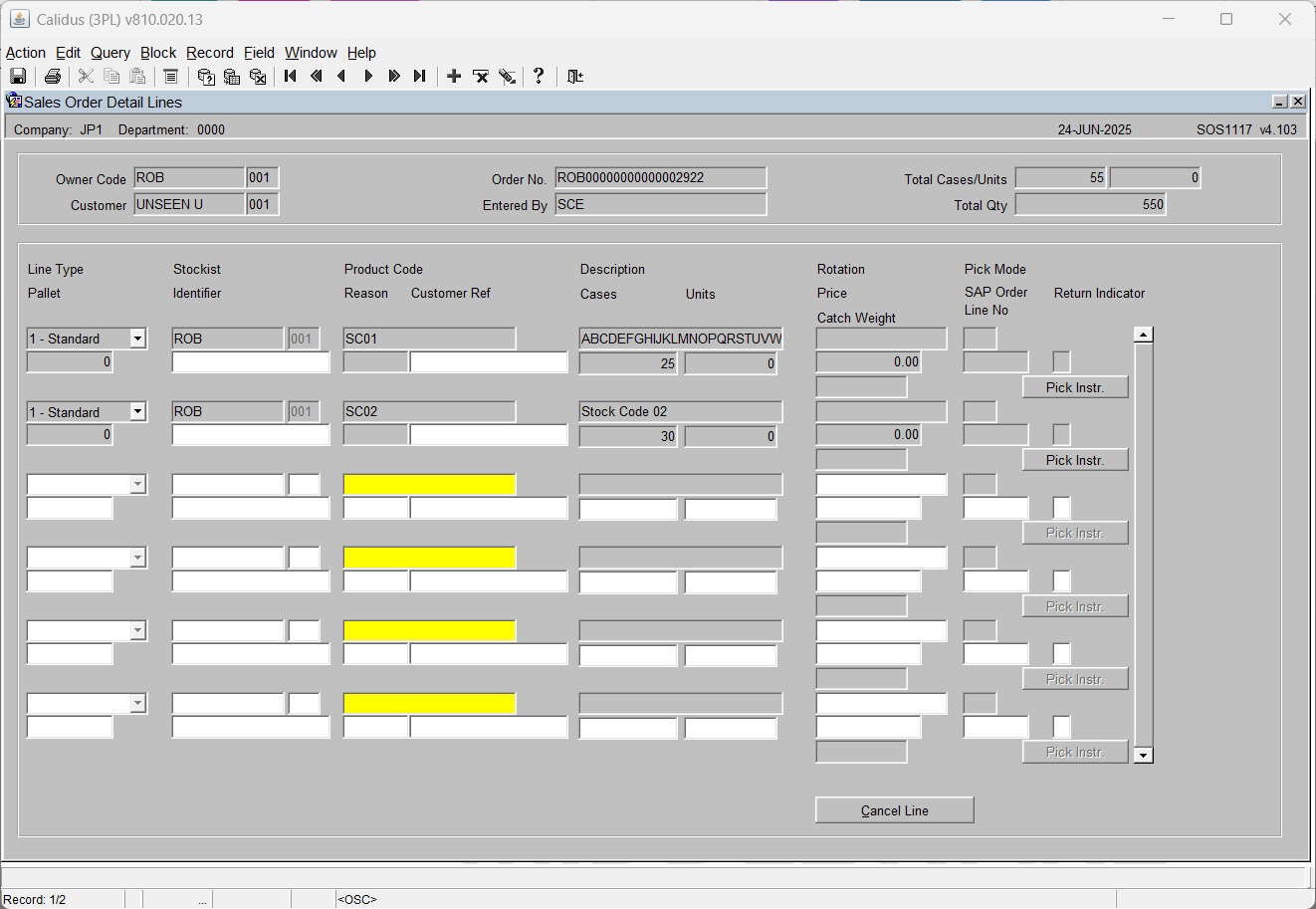The width and height of the screenshot is (1316, 909).
Task: Tick Return Indicator checkbox for SC02 line
Action: [x=1062, y=434]
